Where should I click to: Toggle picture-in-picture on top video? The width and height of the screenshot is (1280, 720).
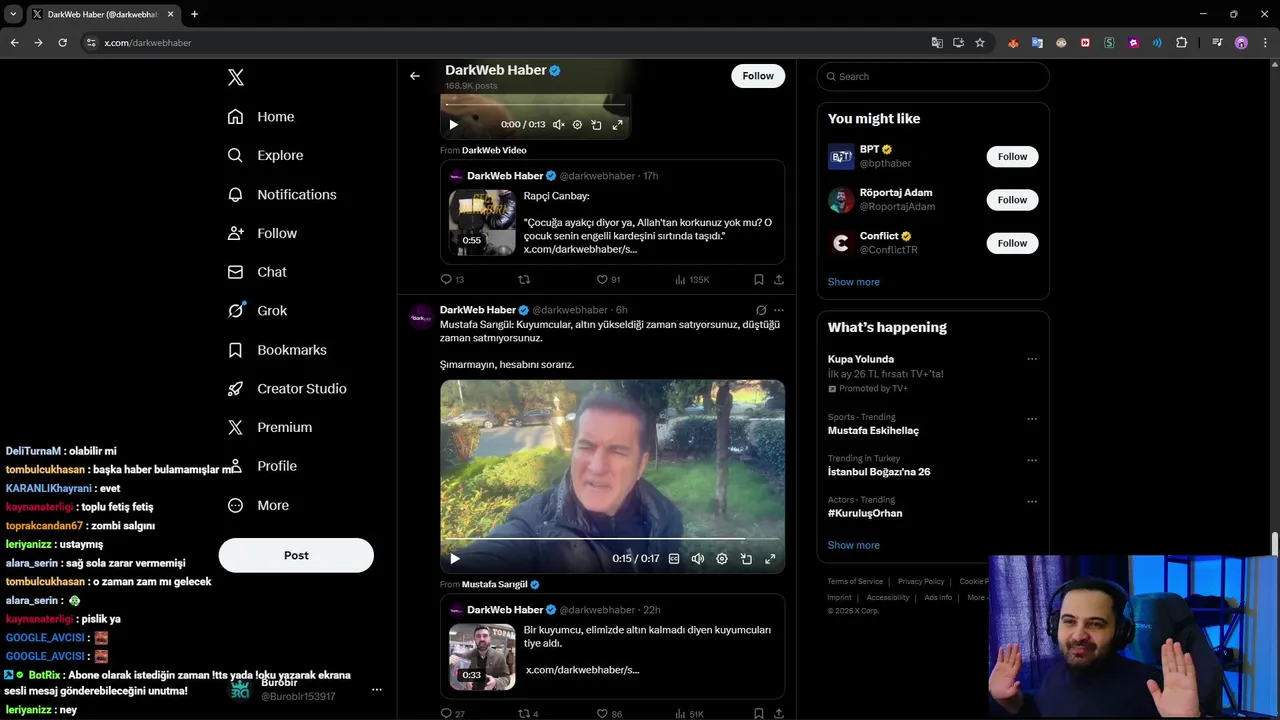coord(596,125)
